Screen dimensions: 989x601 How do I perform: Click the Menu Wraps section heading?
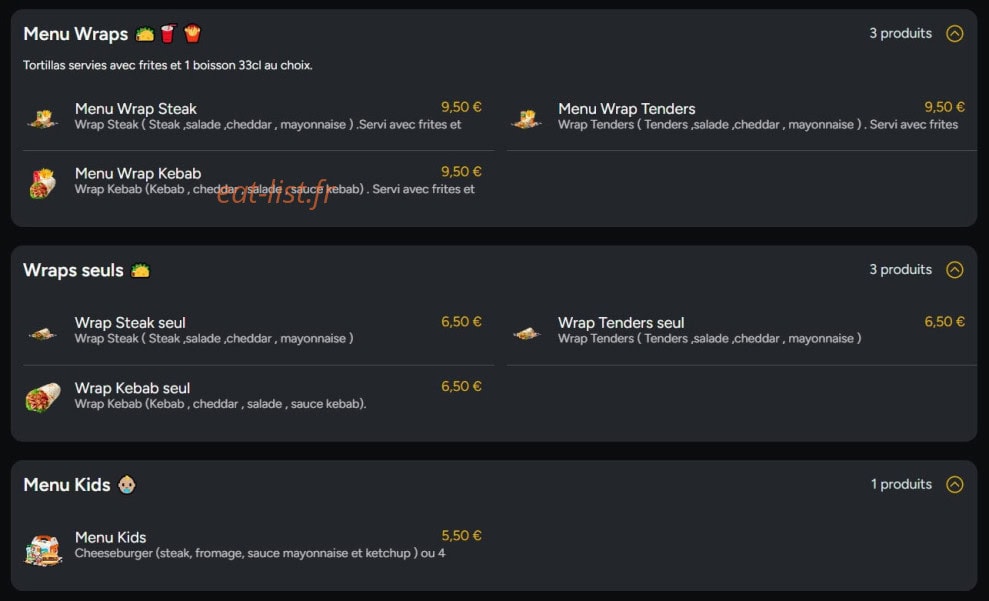(x=76, y=34)
